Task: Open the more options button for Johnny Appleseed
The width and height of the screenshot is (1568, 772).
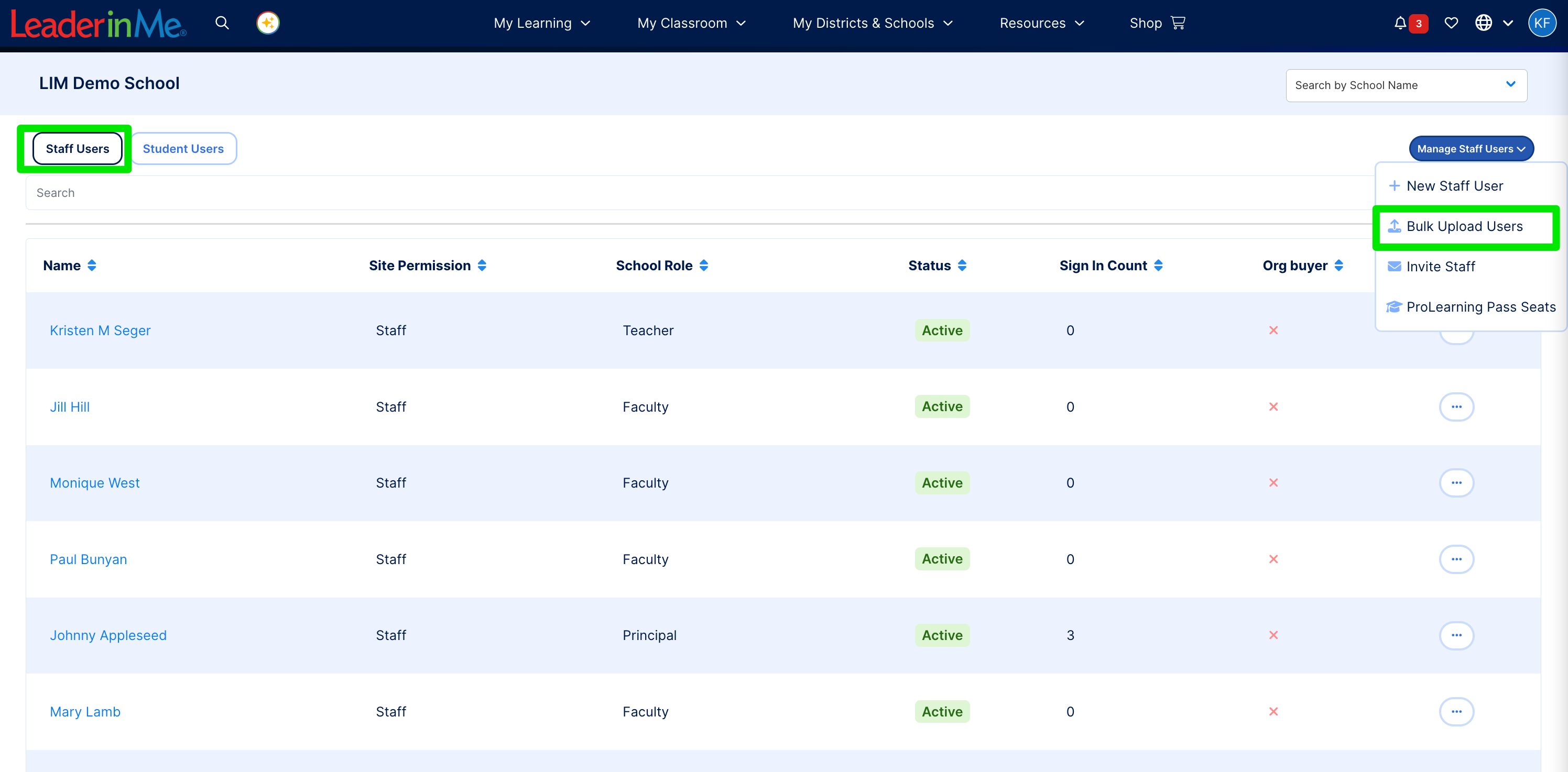Action: [x=1456, y=635]
